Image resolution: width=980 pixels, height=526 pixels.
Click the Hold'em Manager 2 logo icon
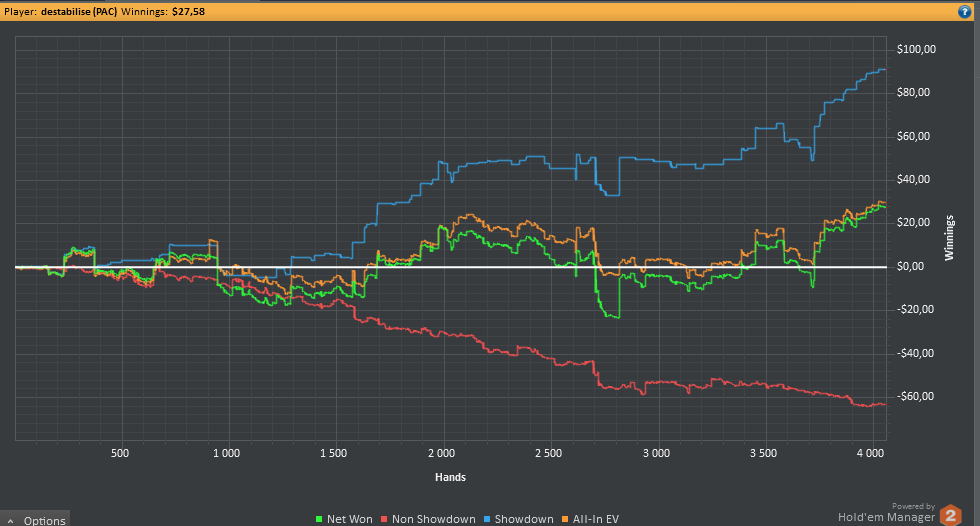(x=951, y=515)
